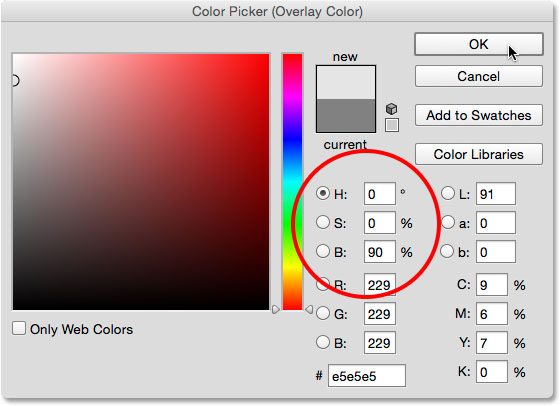Click the web-safe color square below cube
This screenshot has width=560, height=406.
click(392, 125)
